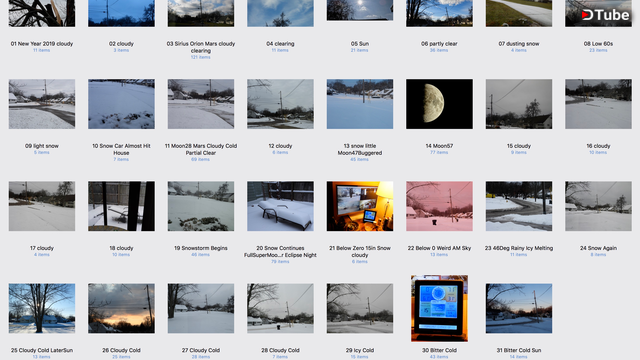Click the '07 dusting snow' album title
Image resolution: width=640 pixels, height=360 pixels.
519,44
